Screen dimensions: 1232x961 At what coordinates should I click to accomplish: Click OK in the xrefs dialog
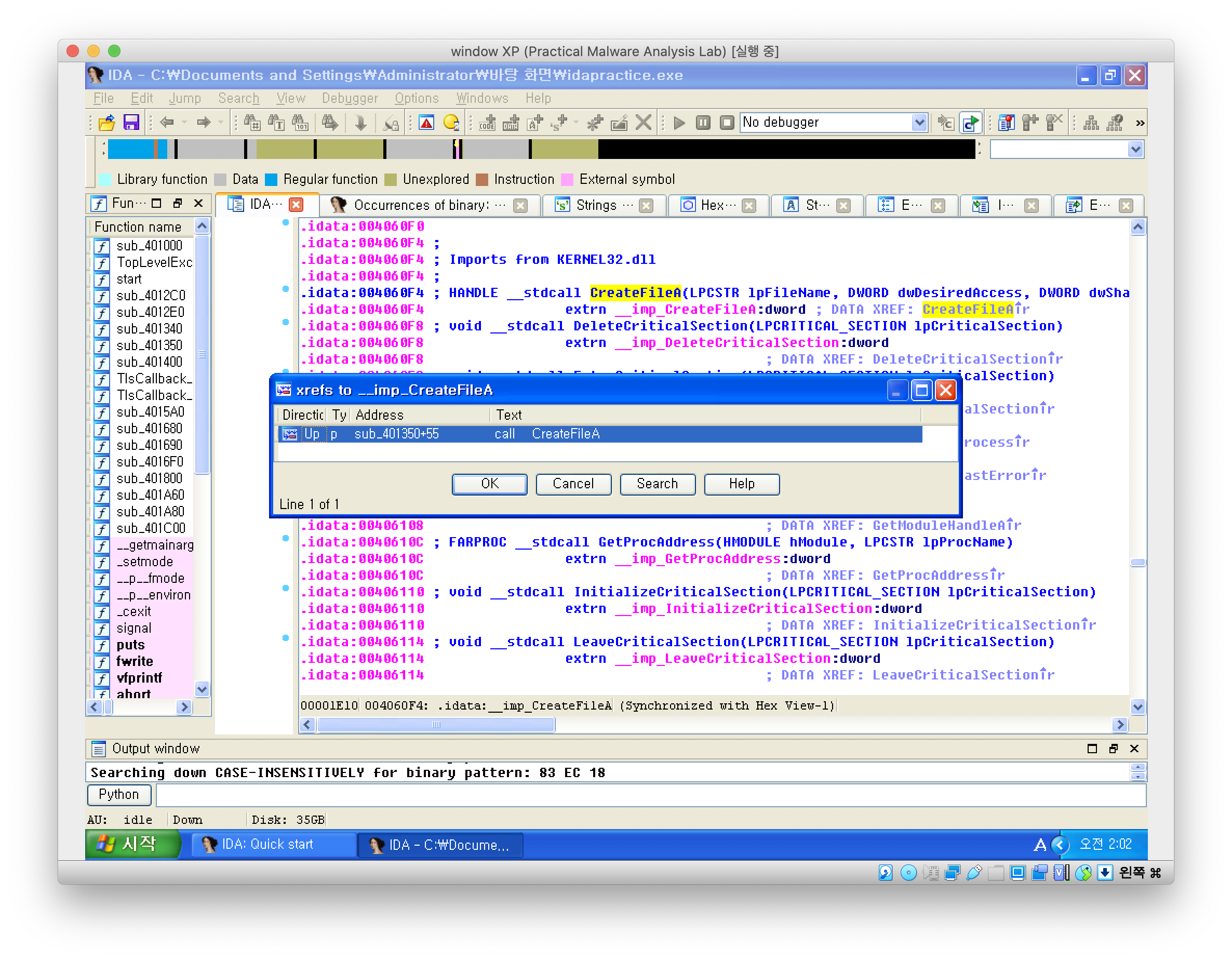tap(490, 484)
